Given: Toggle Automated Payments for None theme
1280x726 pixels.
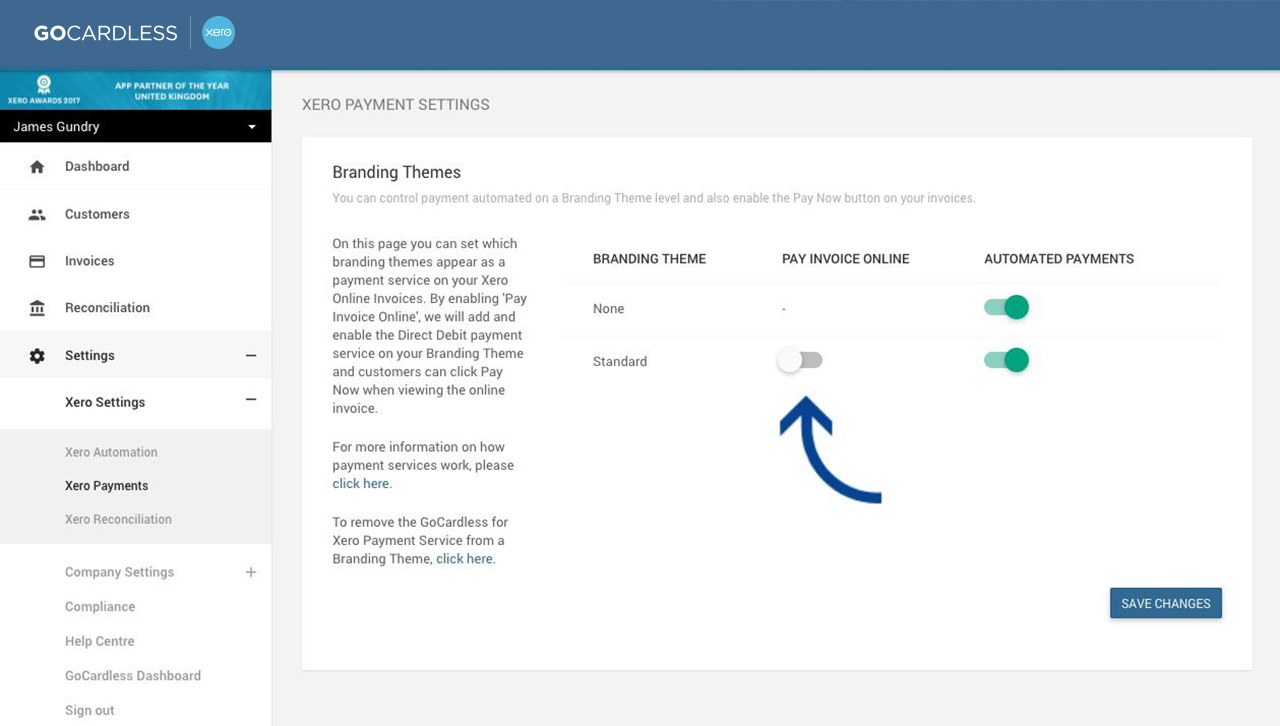Looking at the screenshot, I should pos(1006,308).
